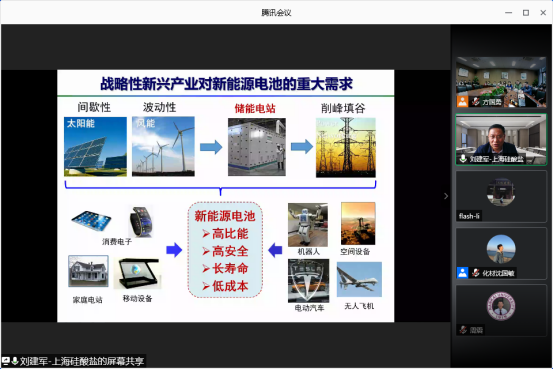
Task: Select the university crest avatar on the bottom tile
Action: coord(501,306)
